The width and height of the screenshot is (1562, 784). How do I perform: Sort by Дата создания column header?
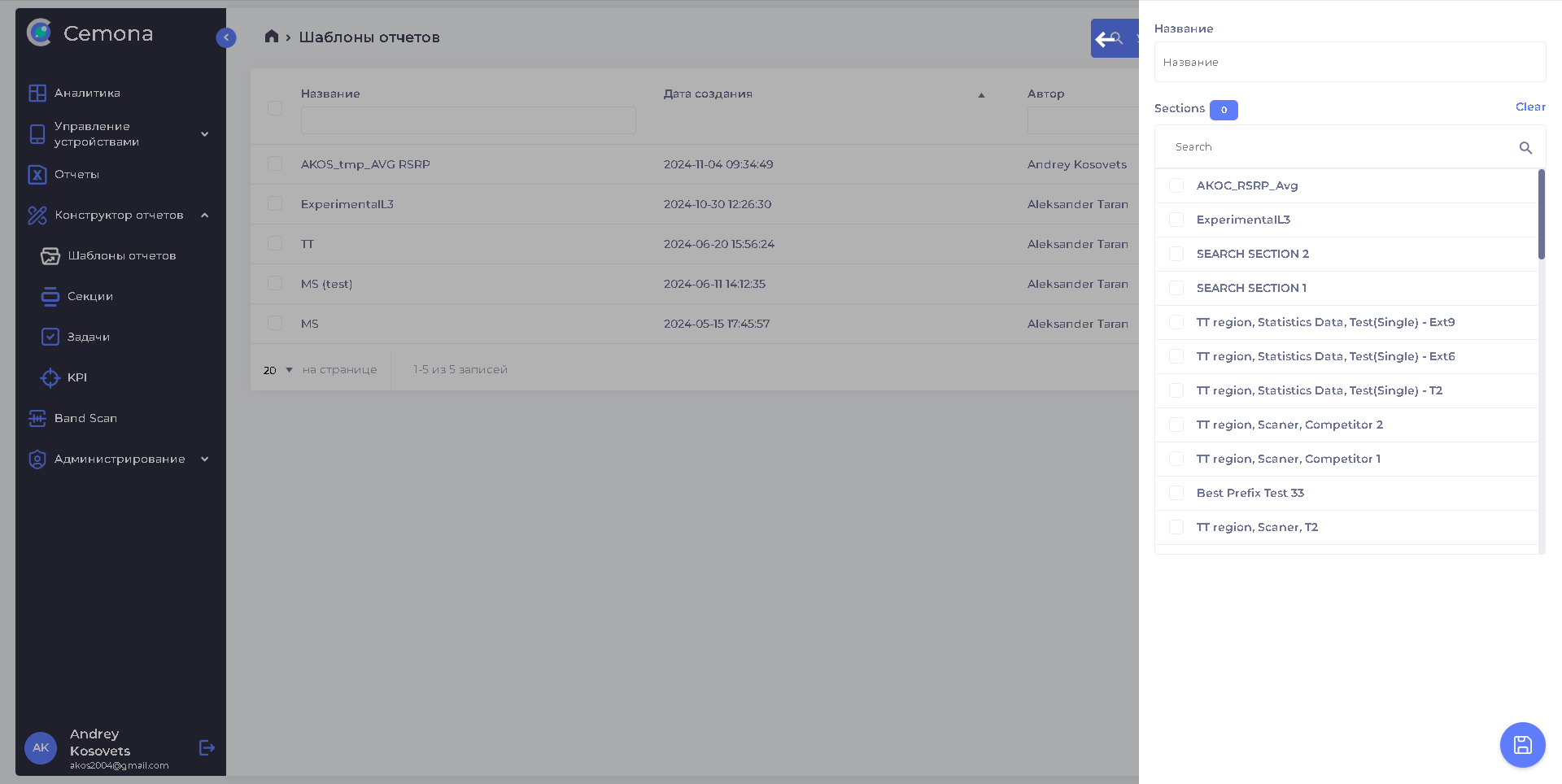[x=708, y=94]
